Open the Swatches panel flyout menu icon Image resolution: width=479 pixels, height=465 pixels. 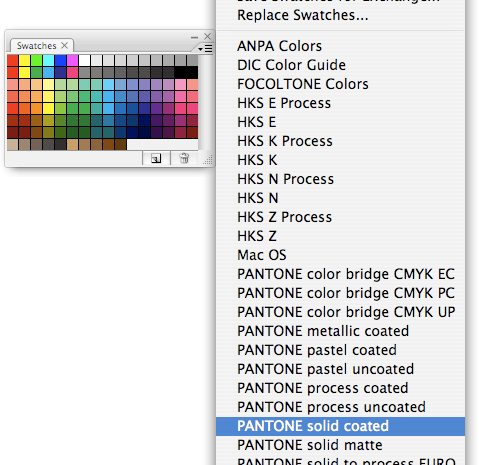pos(205,49)
